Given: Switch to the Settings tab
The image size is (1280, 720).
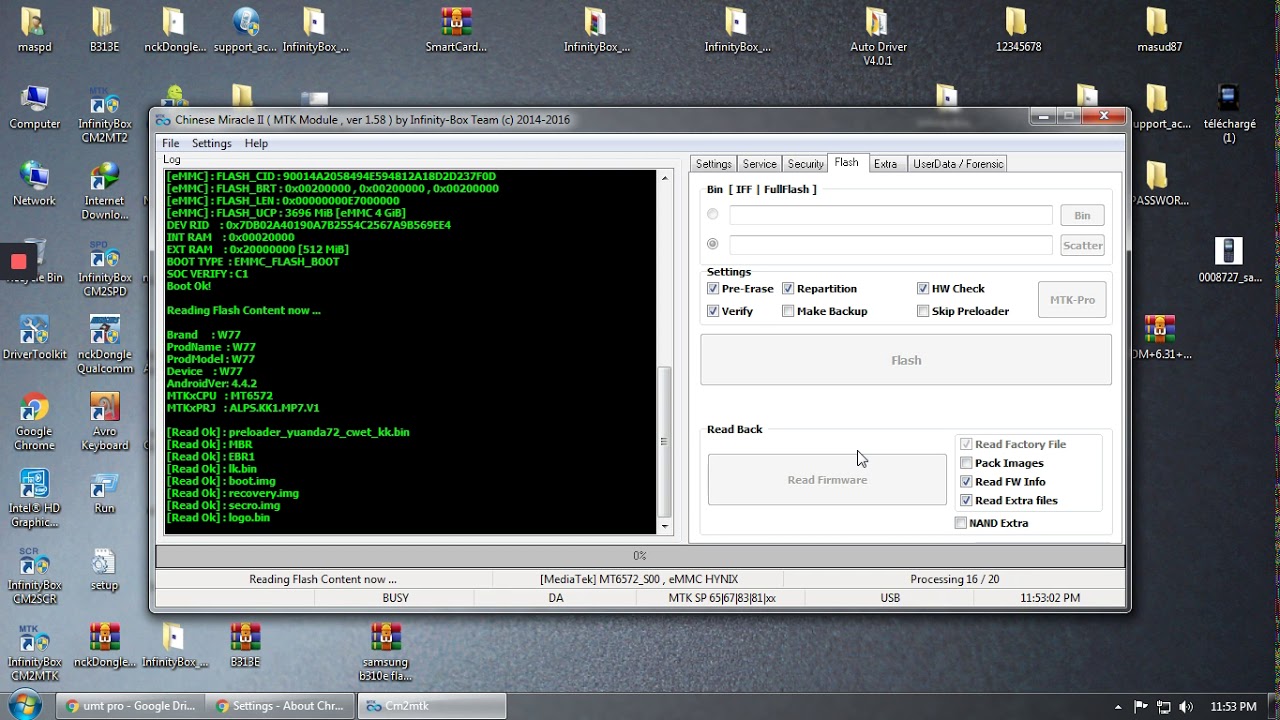Looking at the screenshot, I should [714, 164].
